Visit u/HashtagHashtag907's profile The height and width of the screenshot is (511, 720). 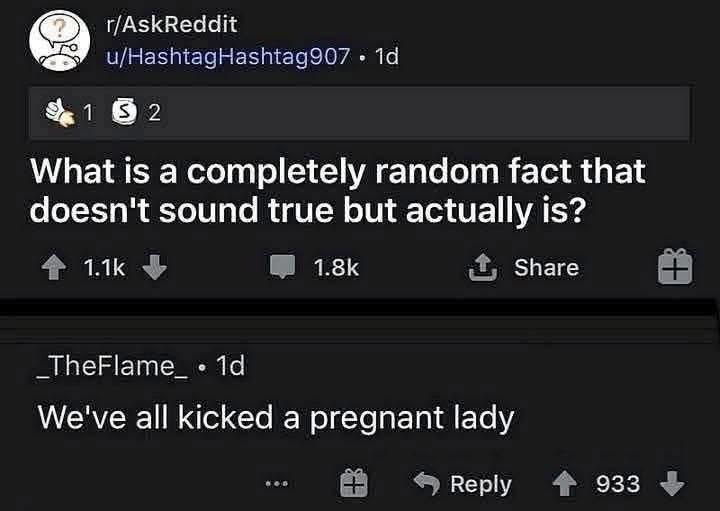pos(228,56)
